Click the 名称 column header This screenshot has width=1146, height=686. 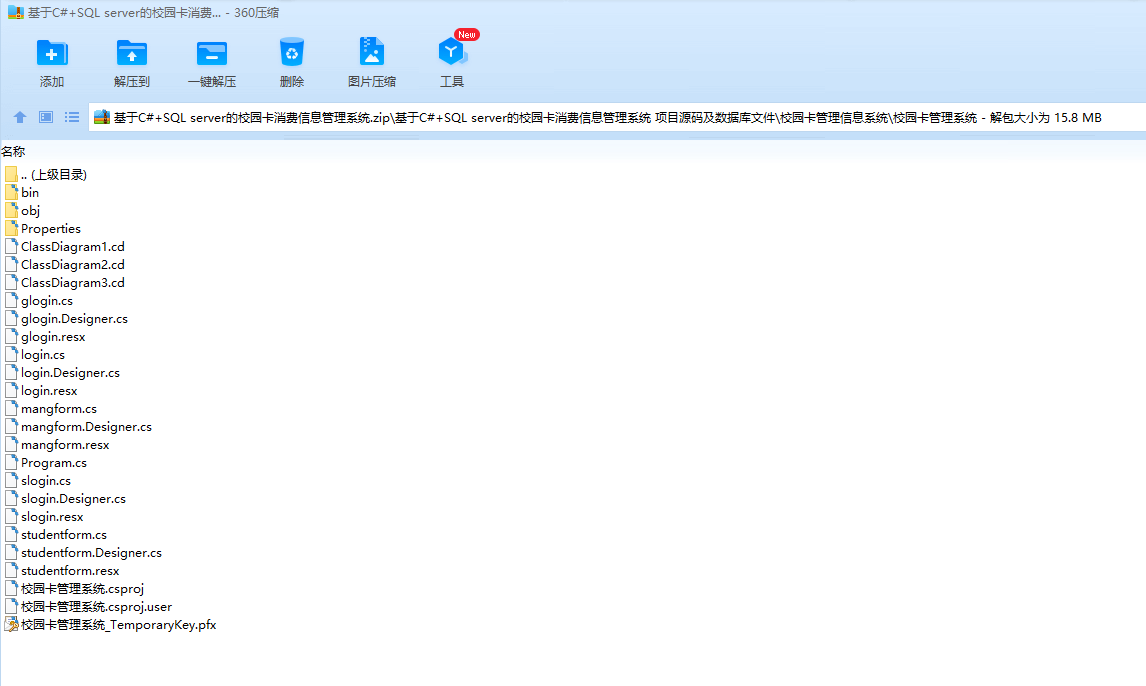13,152
